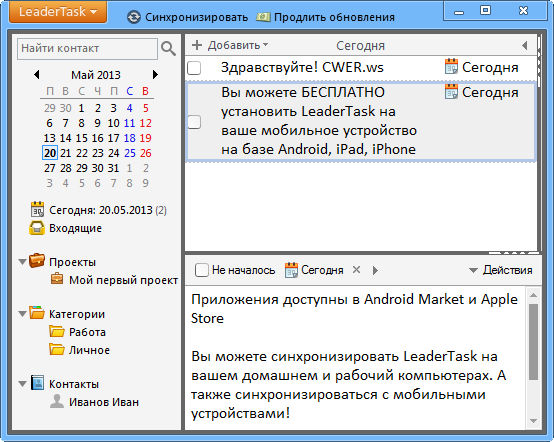This screenshot has height=442, width=554.
Task: Click the Категории folder icon
Action: click(37, 312)
